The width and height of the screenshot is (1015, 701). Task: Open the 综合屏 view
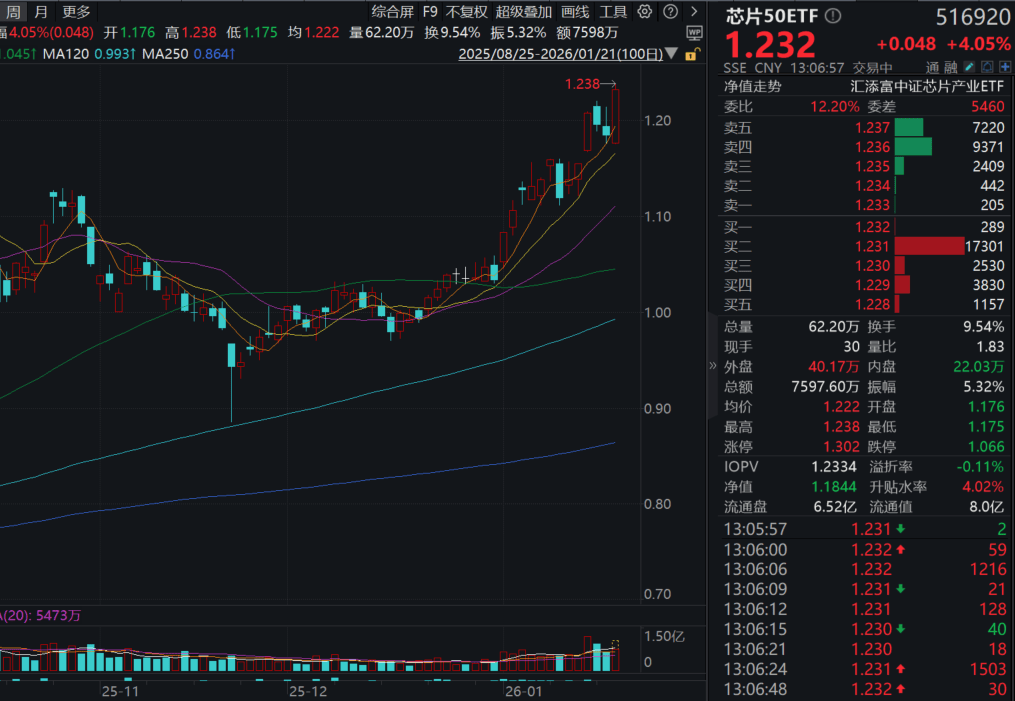click(391, 12)
